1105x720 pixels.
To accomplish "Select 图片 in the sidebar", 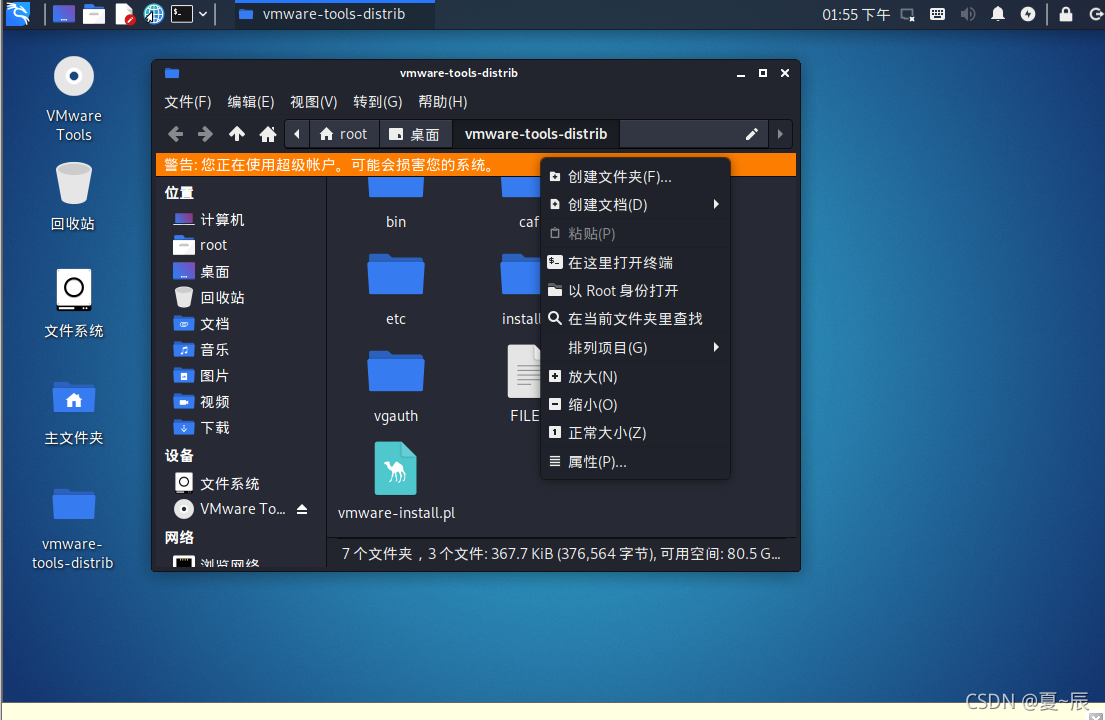I will (202, 375).
